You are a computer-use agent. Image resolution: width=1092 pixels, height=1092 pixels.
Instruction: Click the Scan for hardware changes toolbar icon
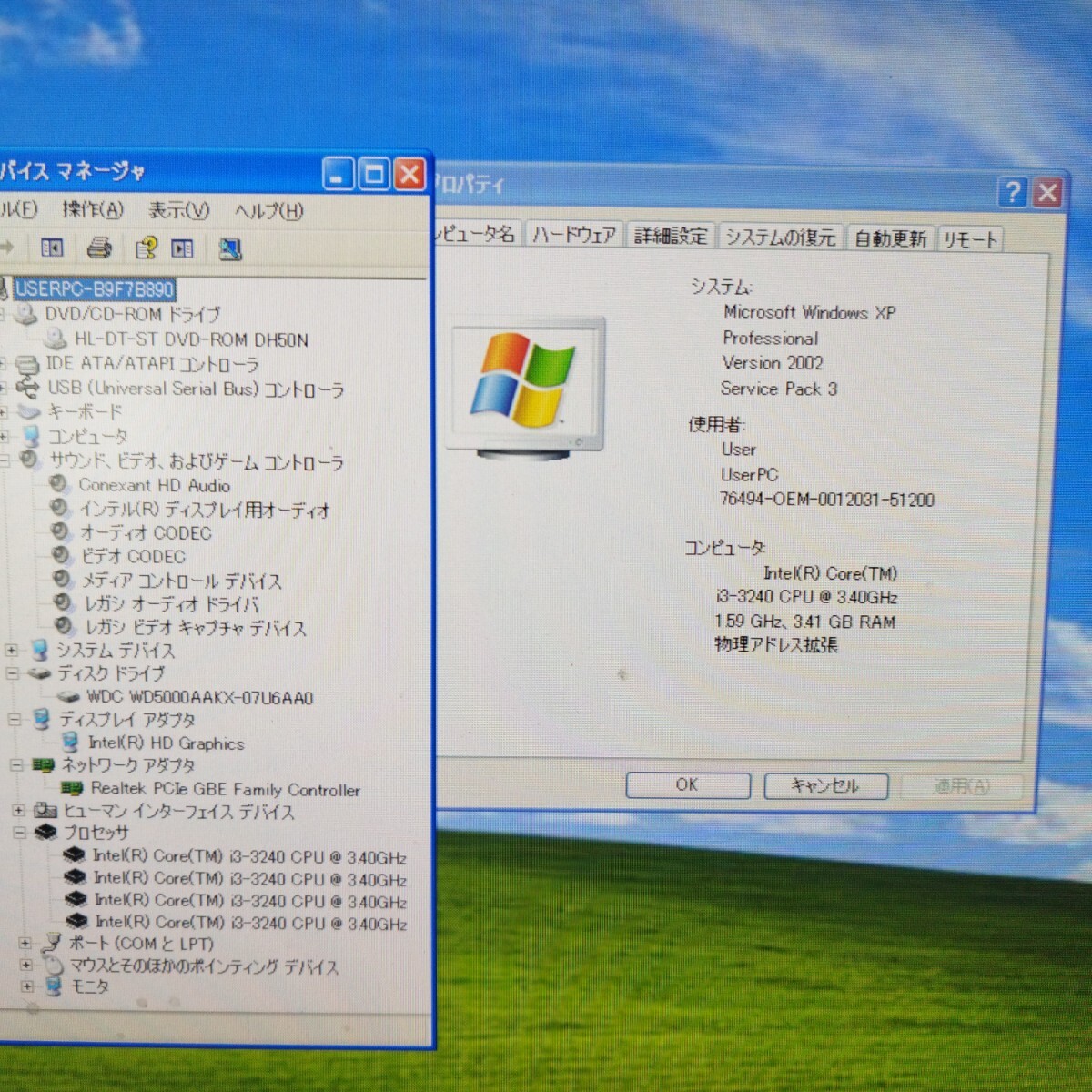pos(230,248)
